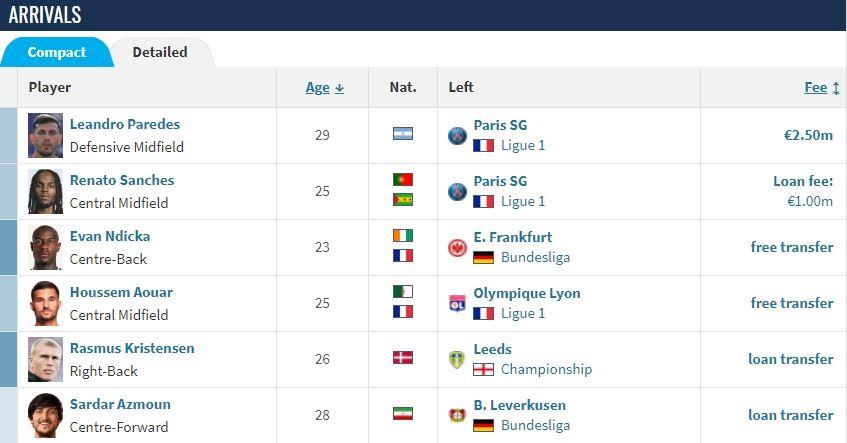Click the Championship league link under Leeds
Screen dimensions: 847x443
(x=546, y=370)
